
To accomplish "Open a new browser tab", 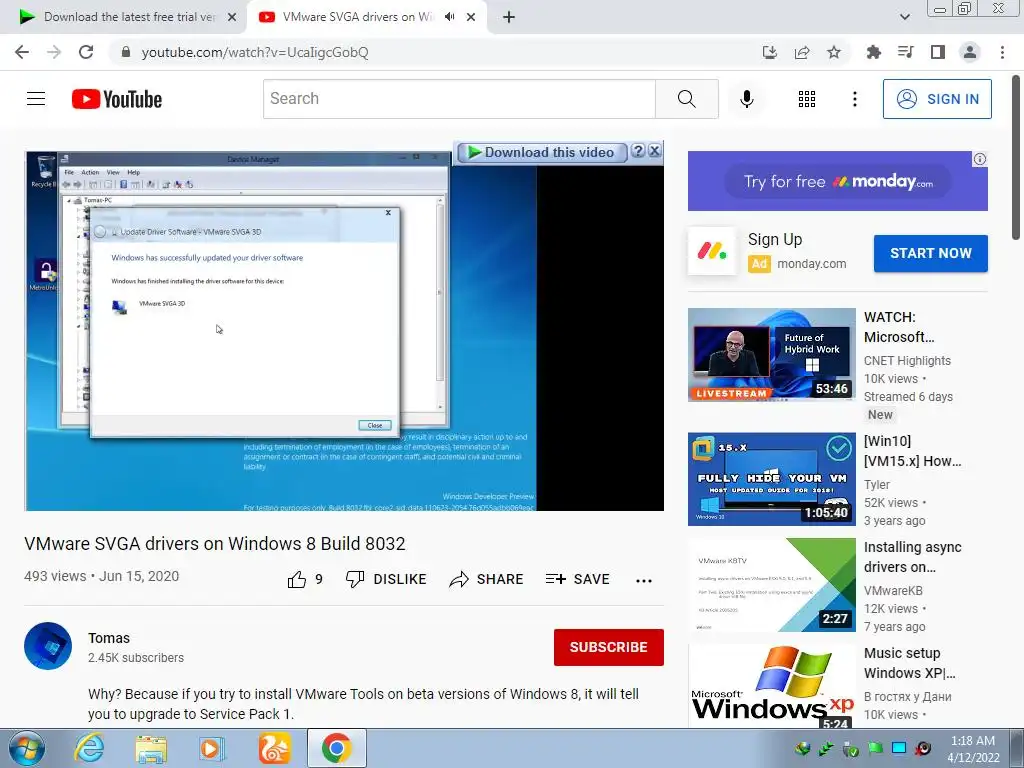I will pos(509,17).
